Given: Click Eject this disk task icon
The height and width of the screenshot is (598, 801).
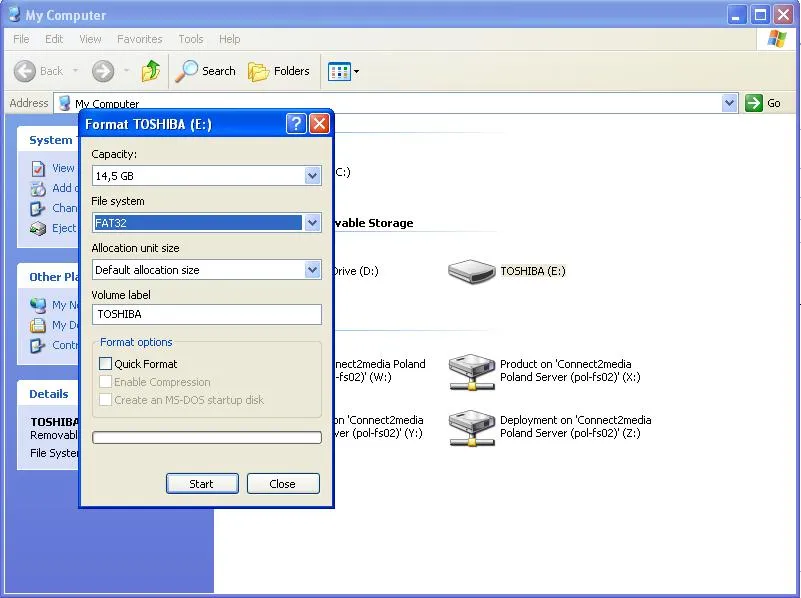Looking at the screenshot, I should click(x=38, y=228).
